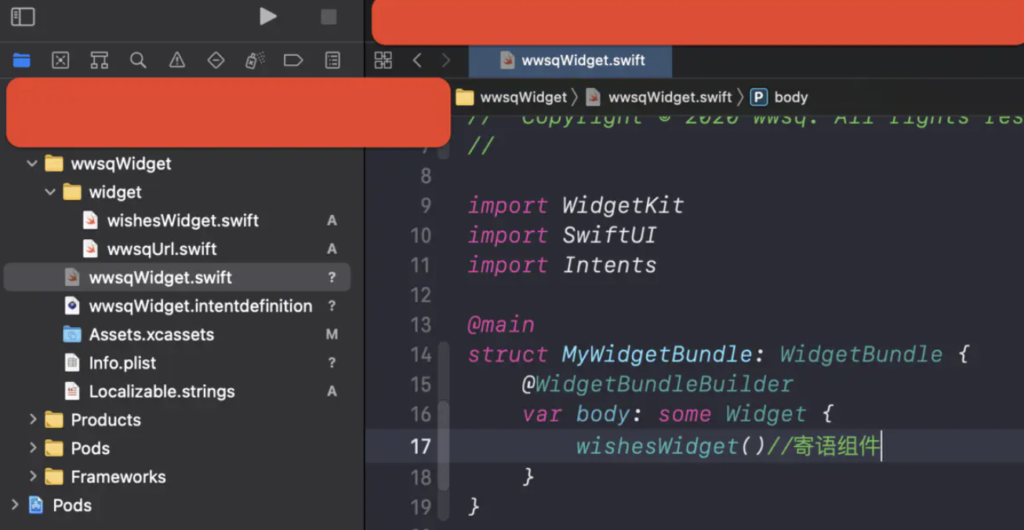Screen dimensions: 1024x530
Task: Click '@WidgetBundleBuilder' attribute text
Action: tap(658, 385)
